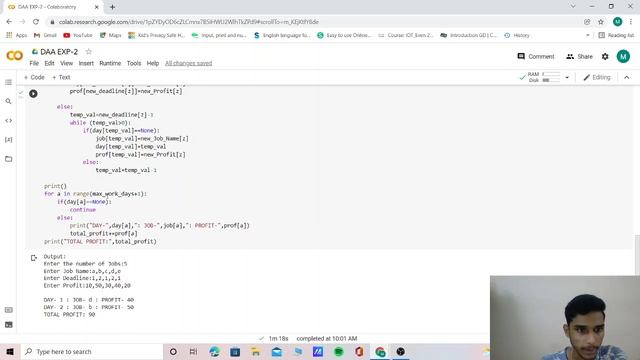Click the Windows Start button
This screenshot has width=640, height=360.
point(10,351)
